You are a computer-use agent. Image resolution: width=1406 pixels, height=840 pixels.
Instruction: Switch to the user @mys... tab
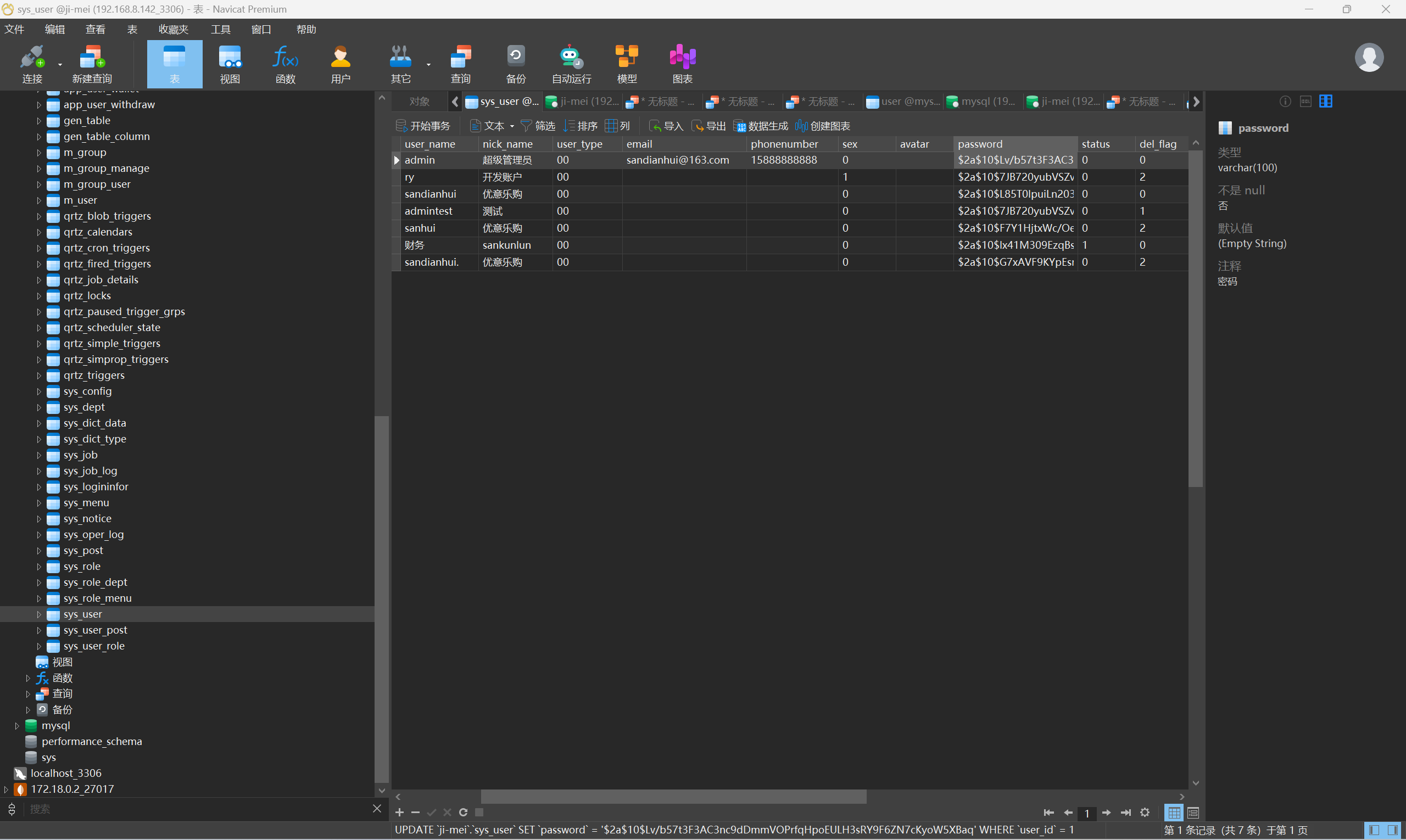coord(903,102)
